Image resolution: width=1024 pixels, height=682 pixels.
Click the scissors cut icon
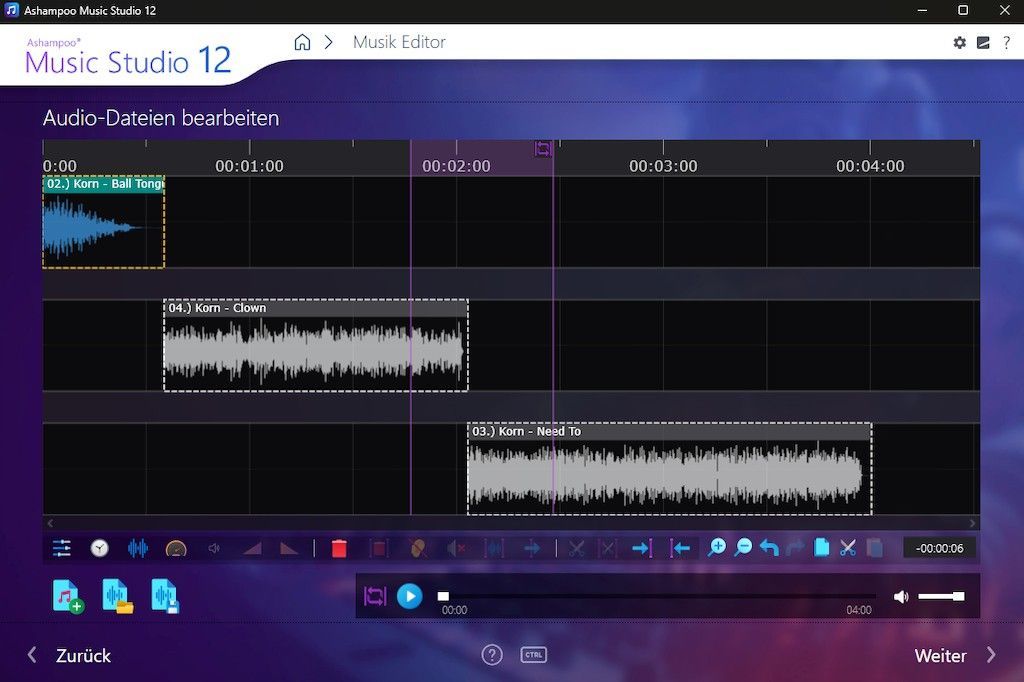(848, 548)
